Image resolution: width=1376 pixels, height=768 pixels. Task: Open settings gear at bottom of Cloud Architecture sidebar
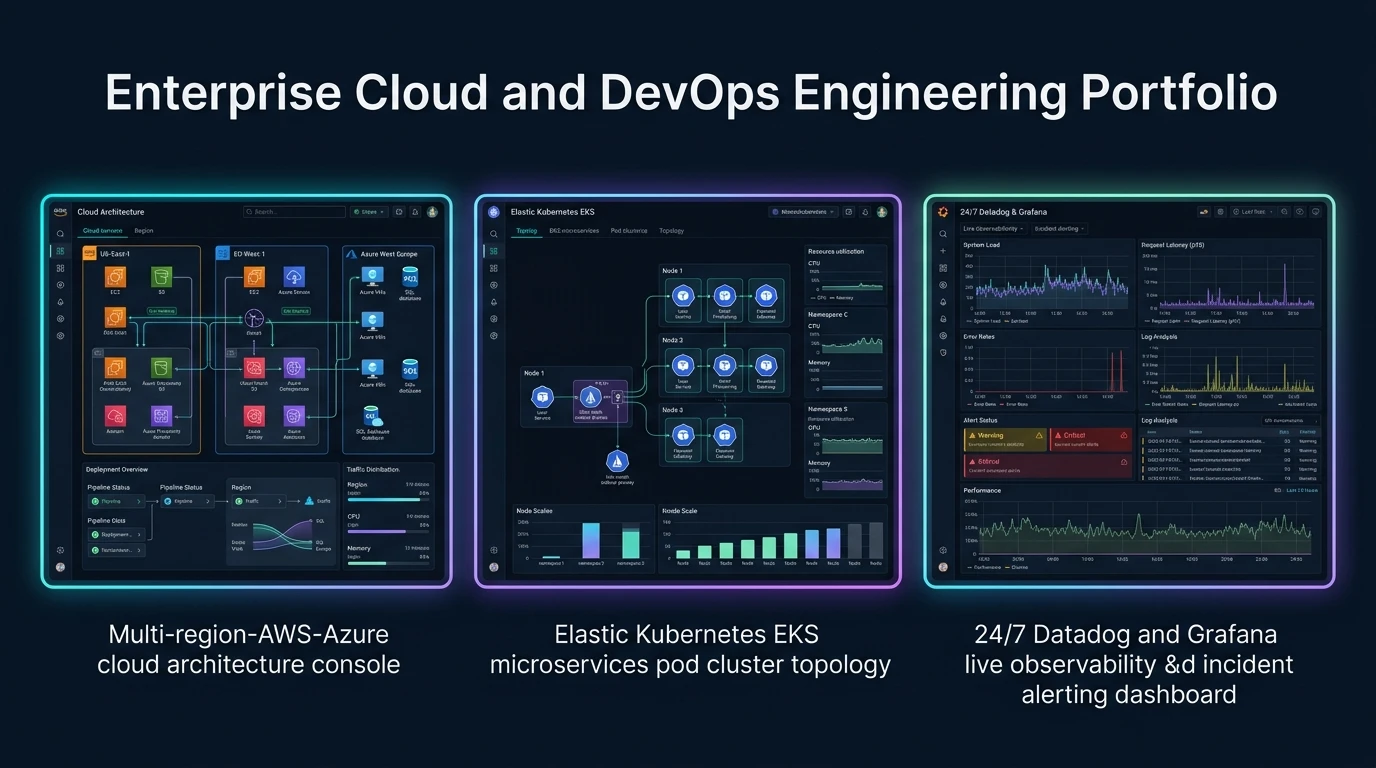click(x=60, y=550)
